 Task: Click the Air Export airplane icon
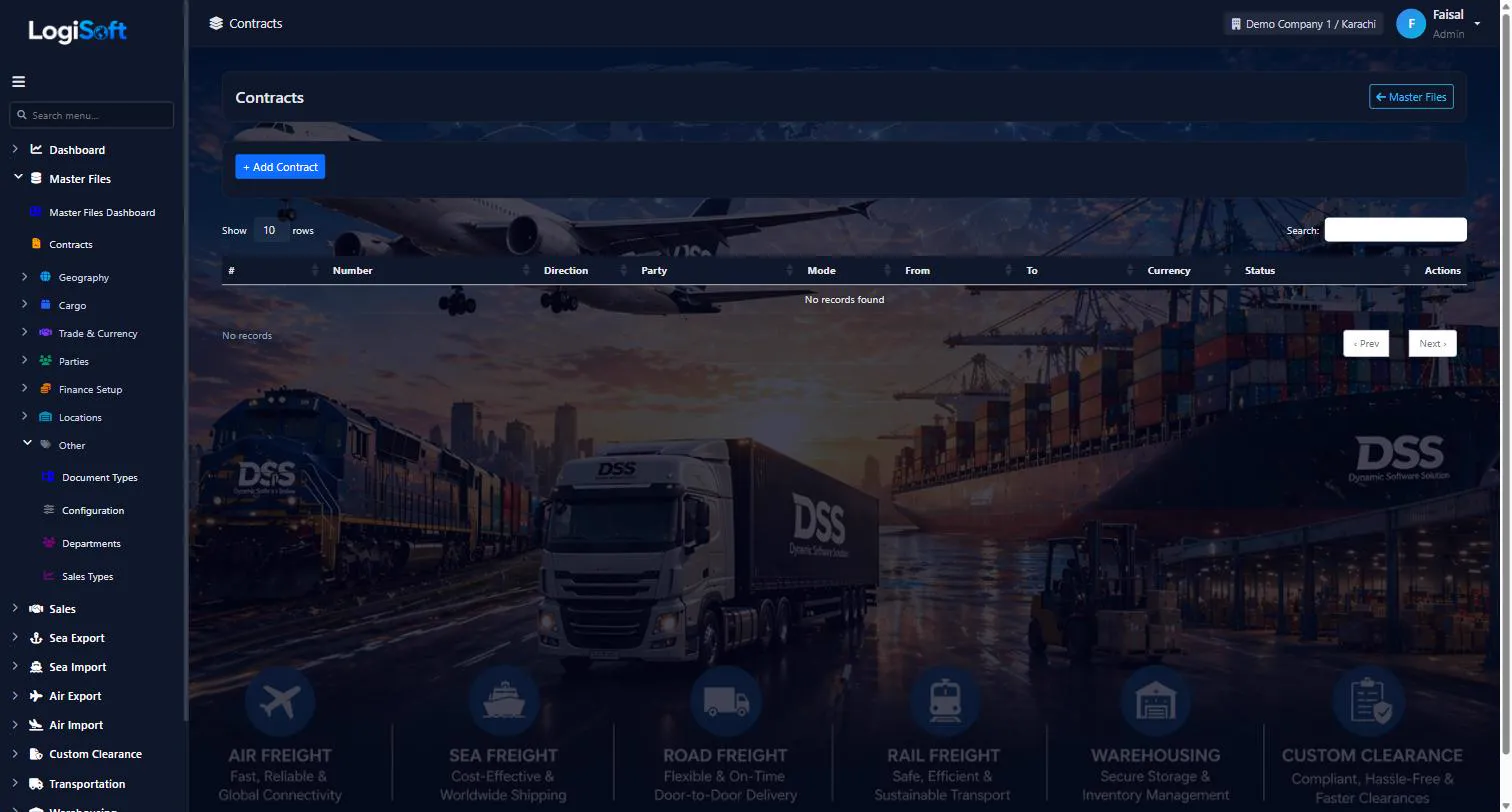click(36, 696)
